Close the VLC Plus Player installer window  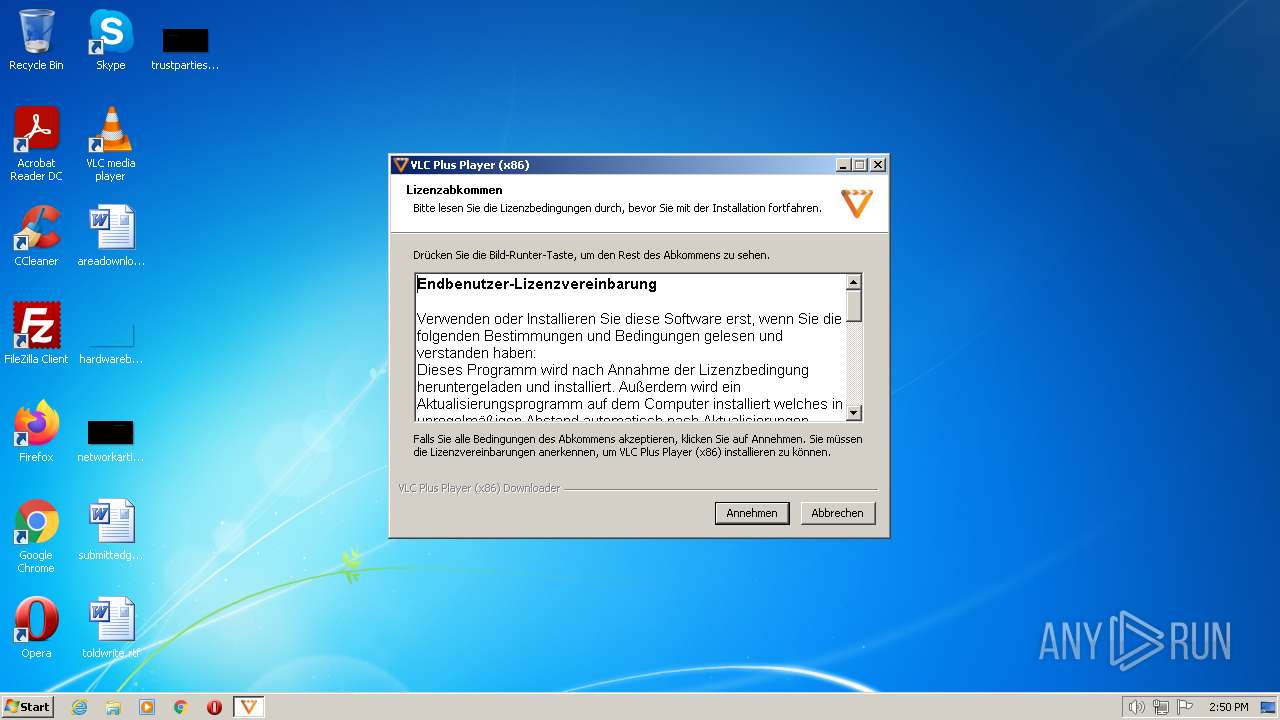(x=878, y=165)
